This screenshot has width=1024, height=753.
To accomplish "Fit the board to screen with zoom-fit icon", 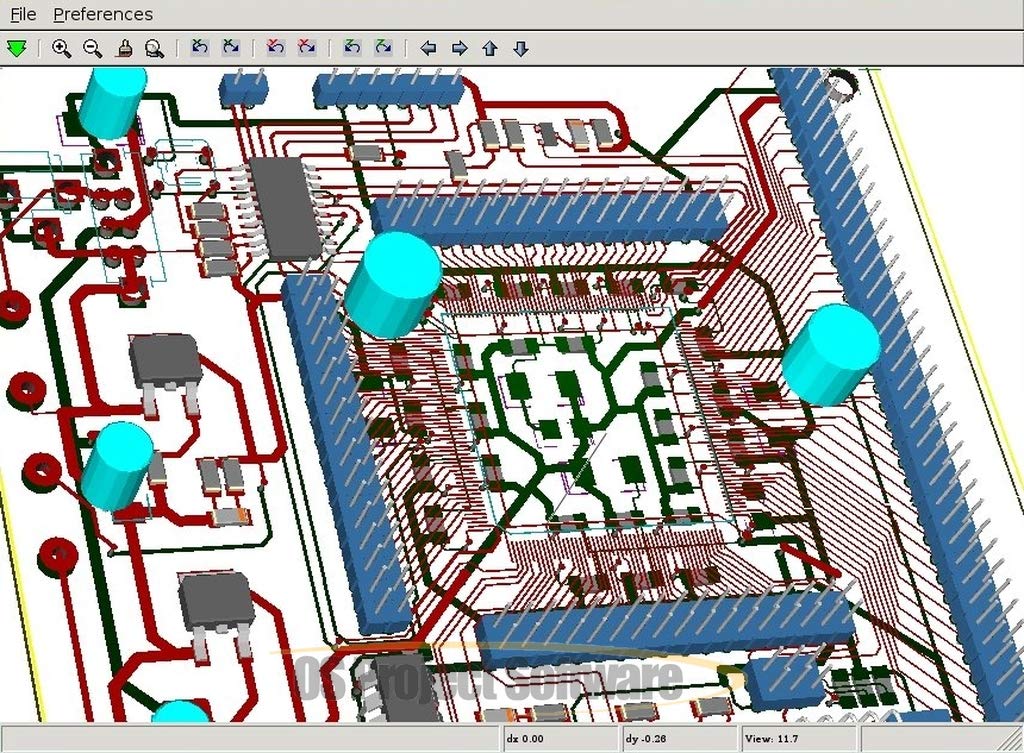I will (x=155, y=48).
